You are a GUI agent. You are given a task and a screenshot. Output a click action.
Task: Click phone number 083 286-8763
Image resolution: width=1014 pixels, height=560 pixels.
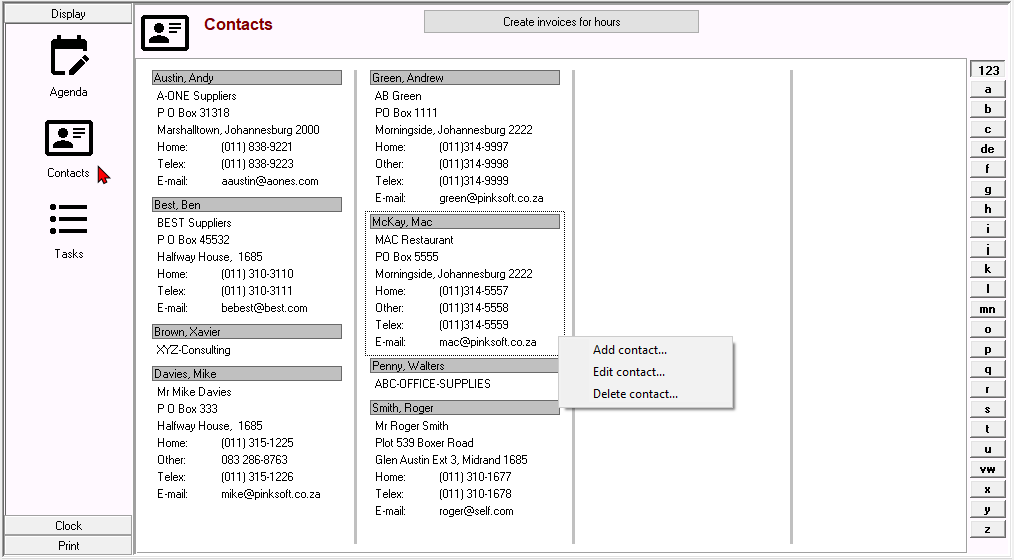(254, 460)
